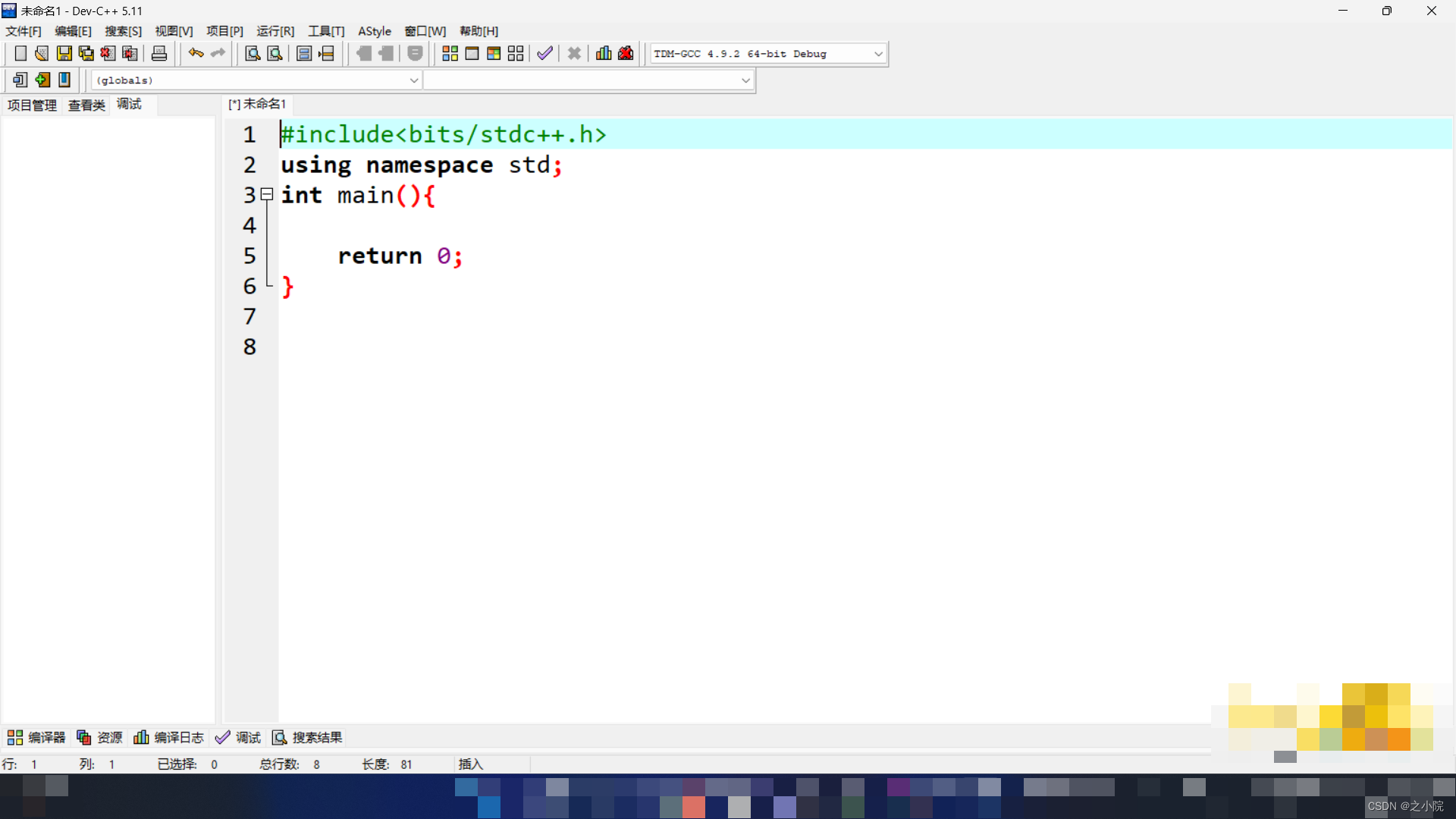Open the profiler analysis icon
The height and width of the screenshot is (819, 1456).
pos(603,53)
